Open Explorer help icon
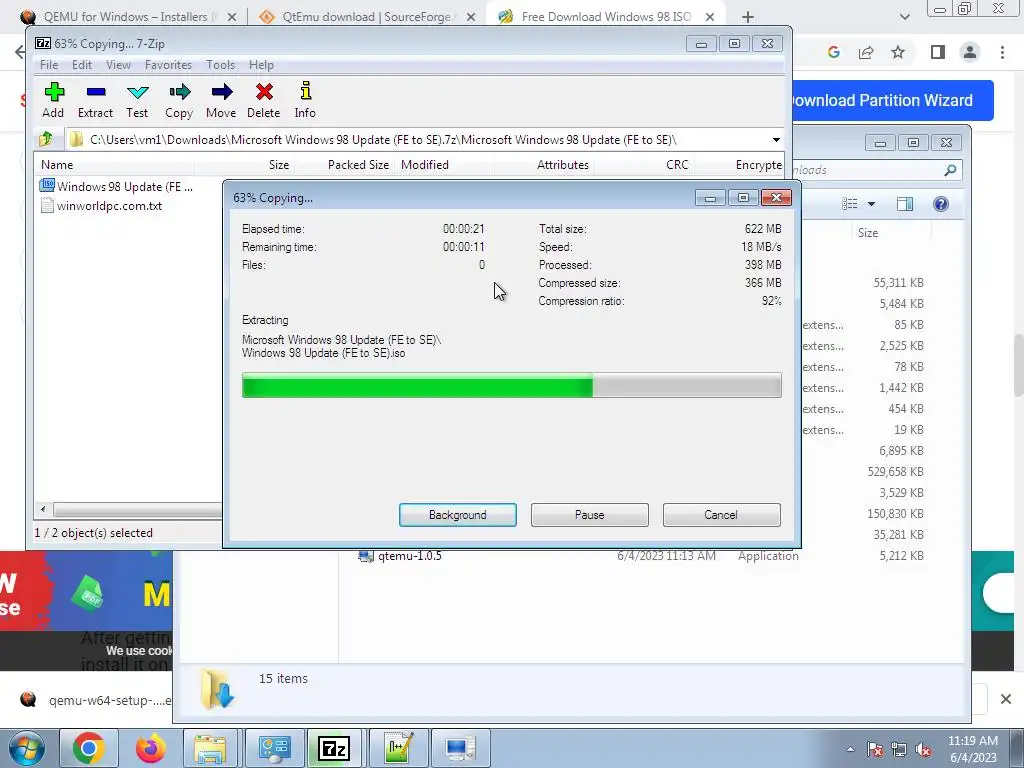This screenshot has width=1024, height=768. (940, 204)
